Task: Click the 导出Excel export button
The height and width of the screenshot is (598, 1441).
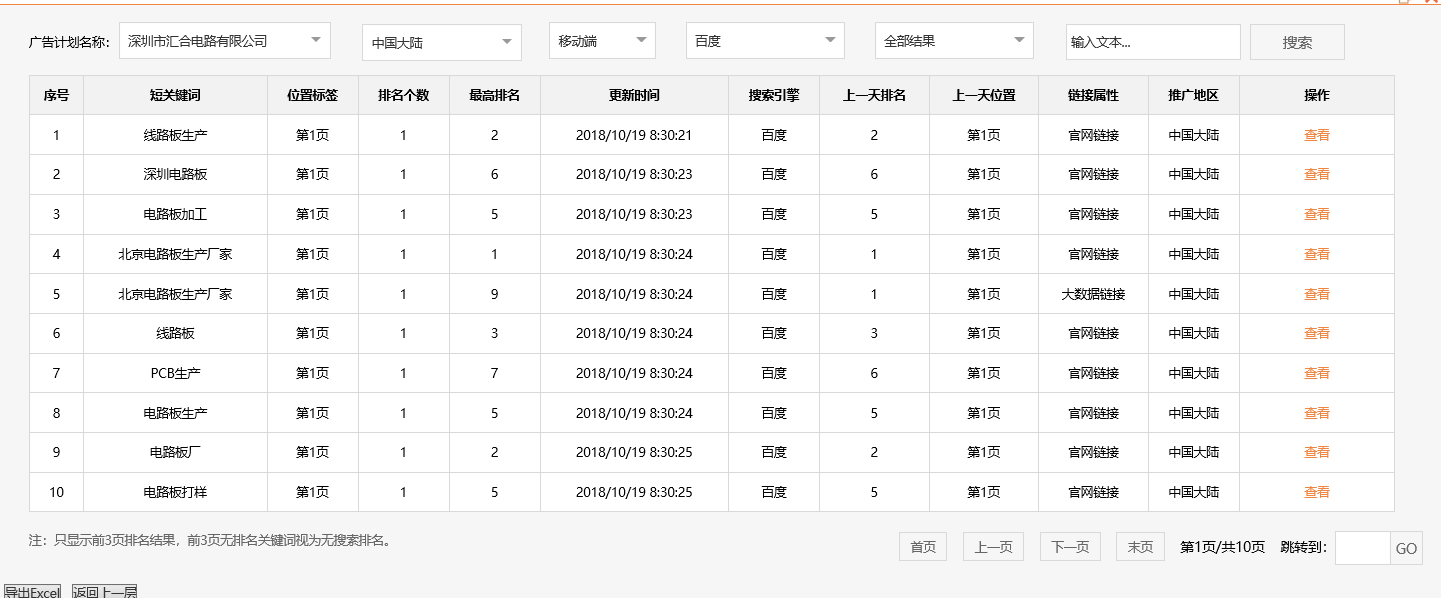Action: click(32, 591)
